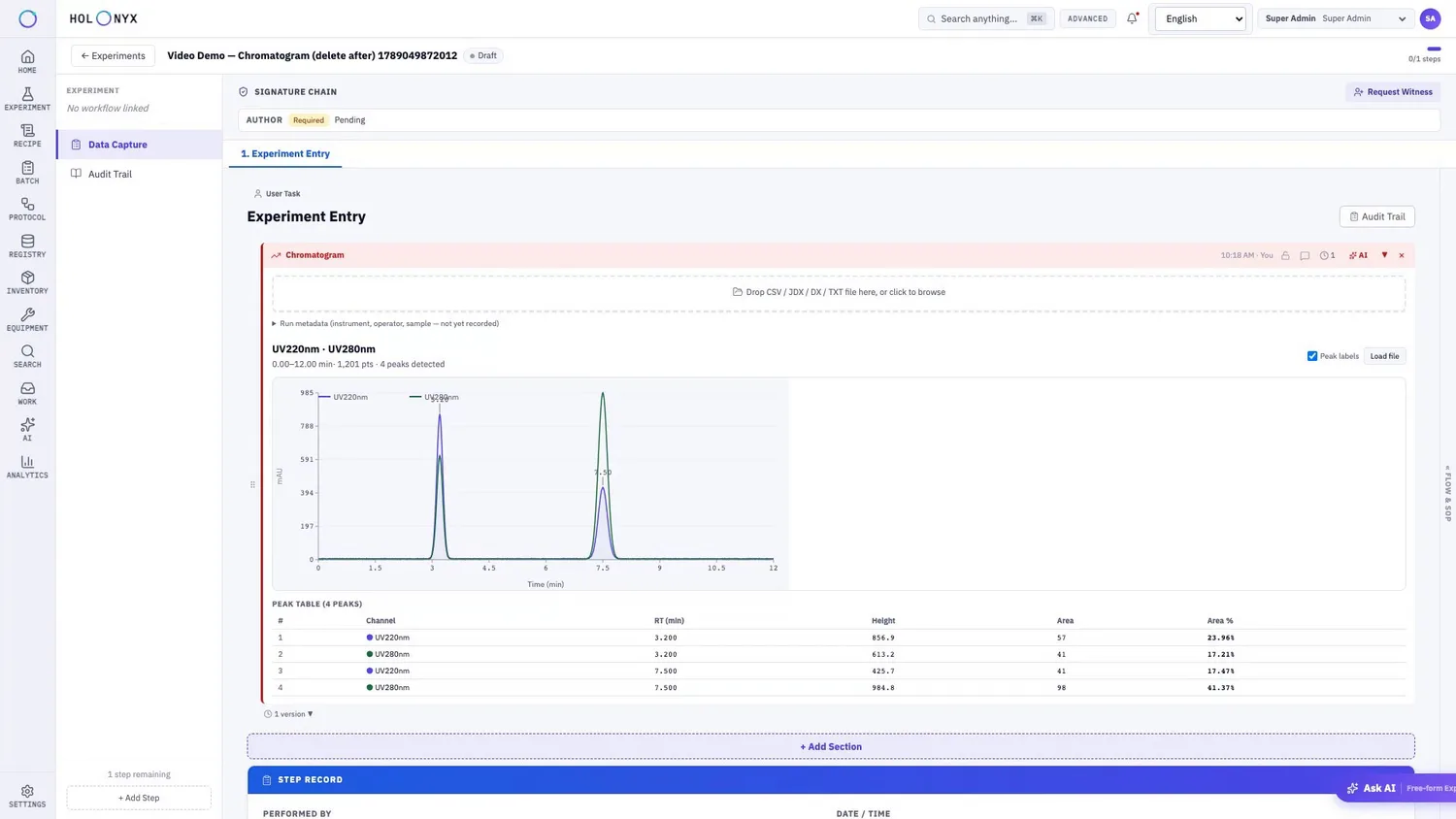This screenshot has width=1456, height=819.
Task: Open the Super Admin role dropdown
Action: coord(1336,18)
